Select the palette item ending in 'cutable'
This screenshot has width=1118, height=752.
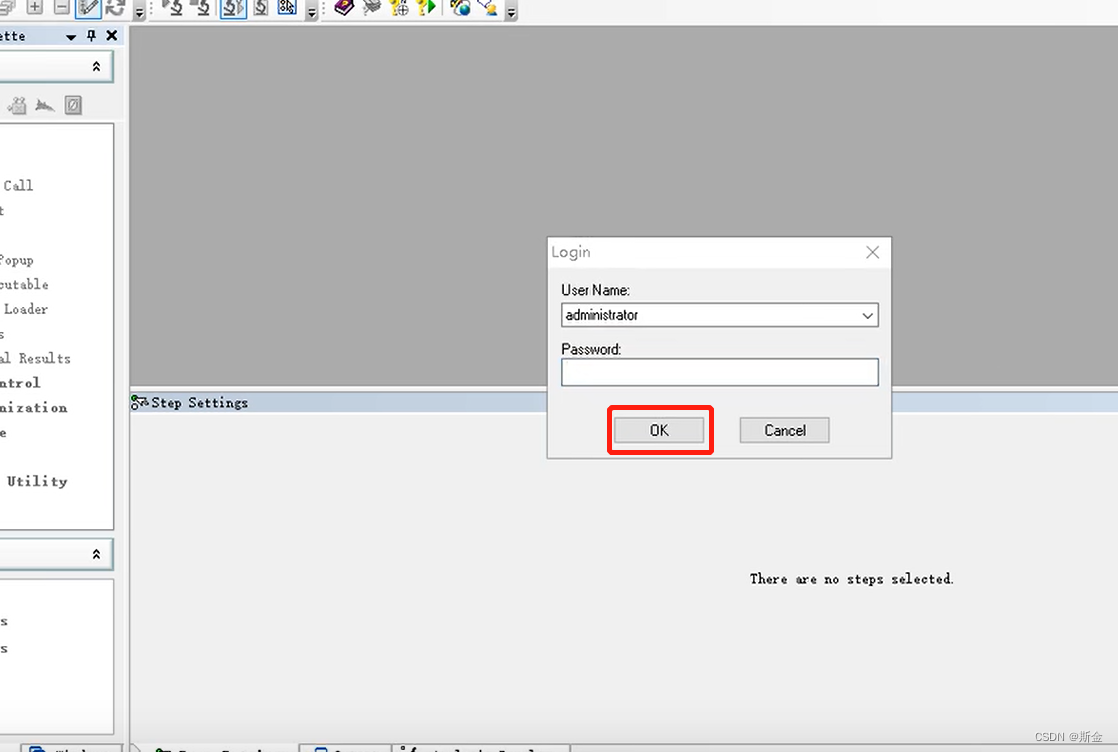point(24,284)
